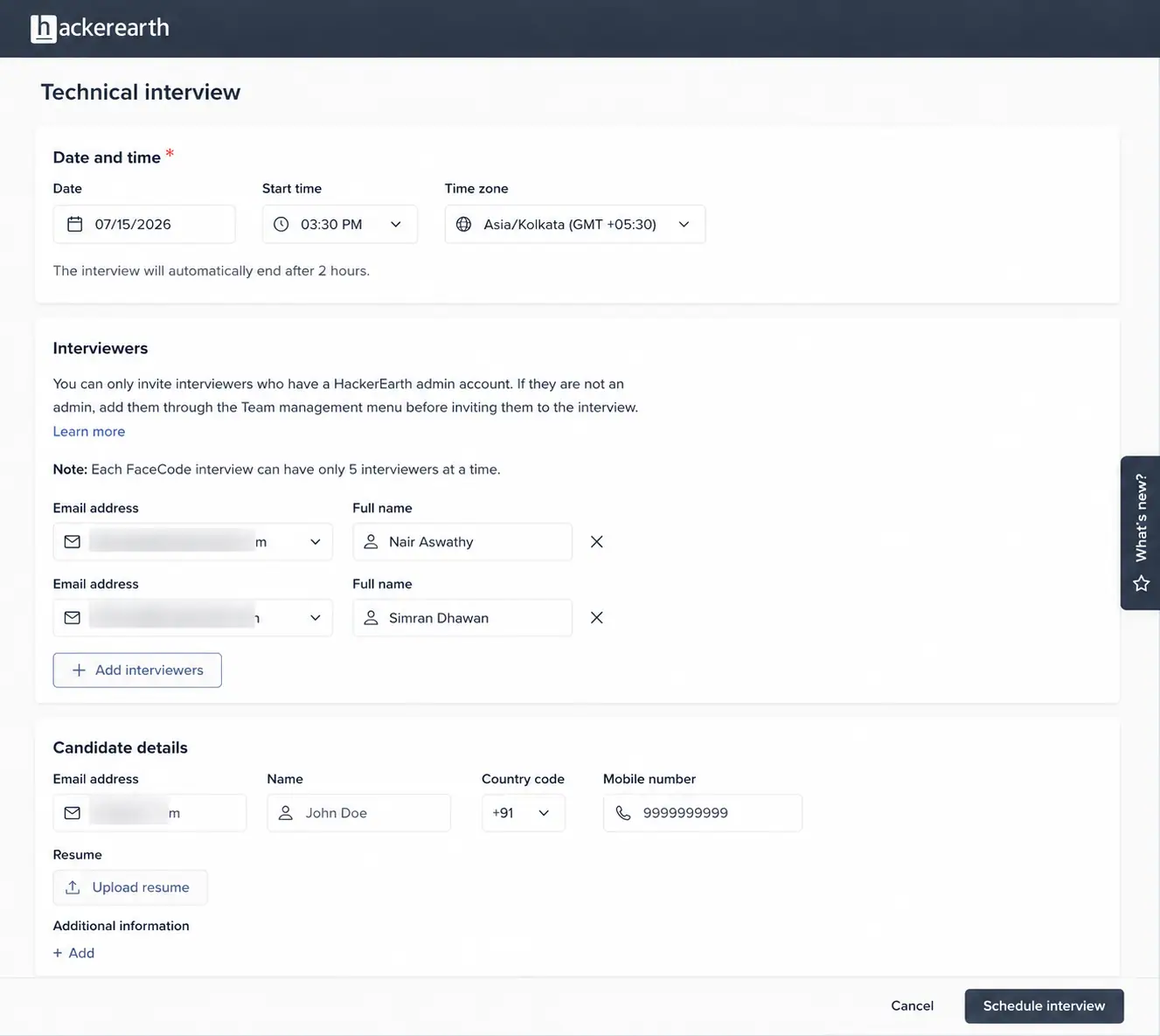Expand first interviewer email dropdown
Viewport: 1160px width, 1036px height.
[x=316, y=542]
